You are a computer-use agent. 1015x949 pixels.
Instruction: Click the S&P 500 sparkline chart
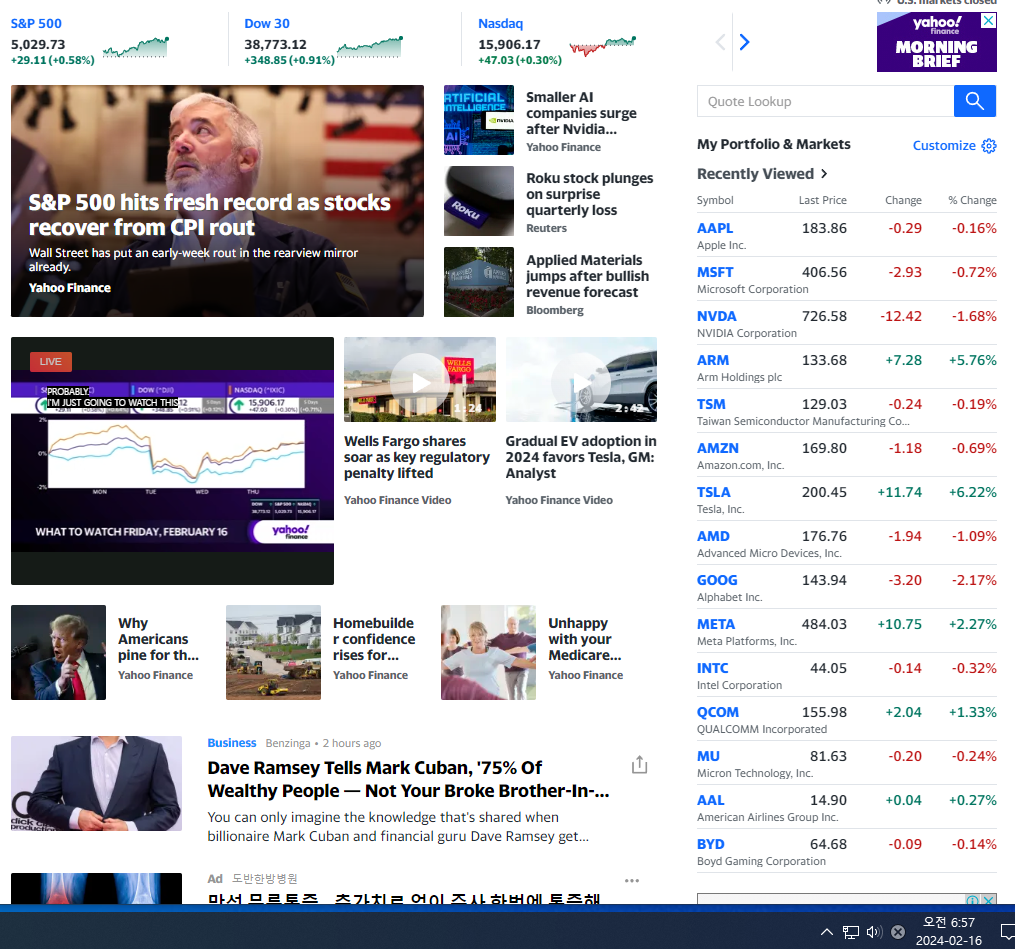[x=136, y=47]
